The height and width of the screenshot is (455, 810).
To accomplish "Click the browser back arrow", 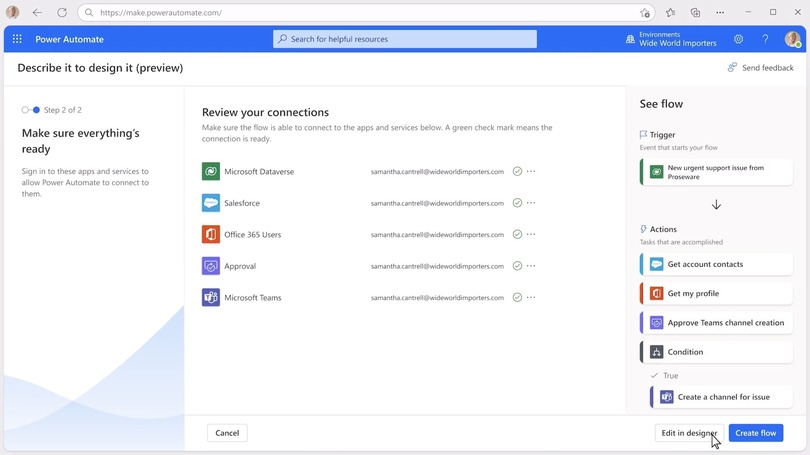I will click(37, 12).
